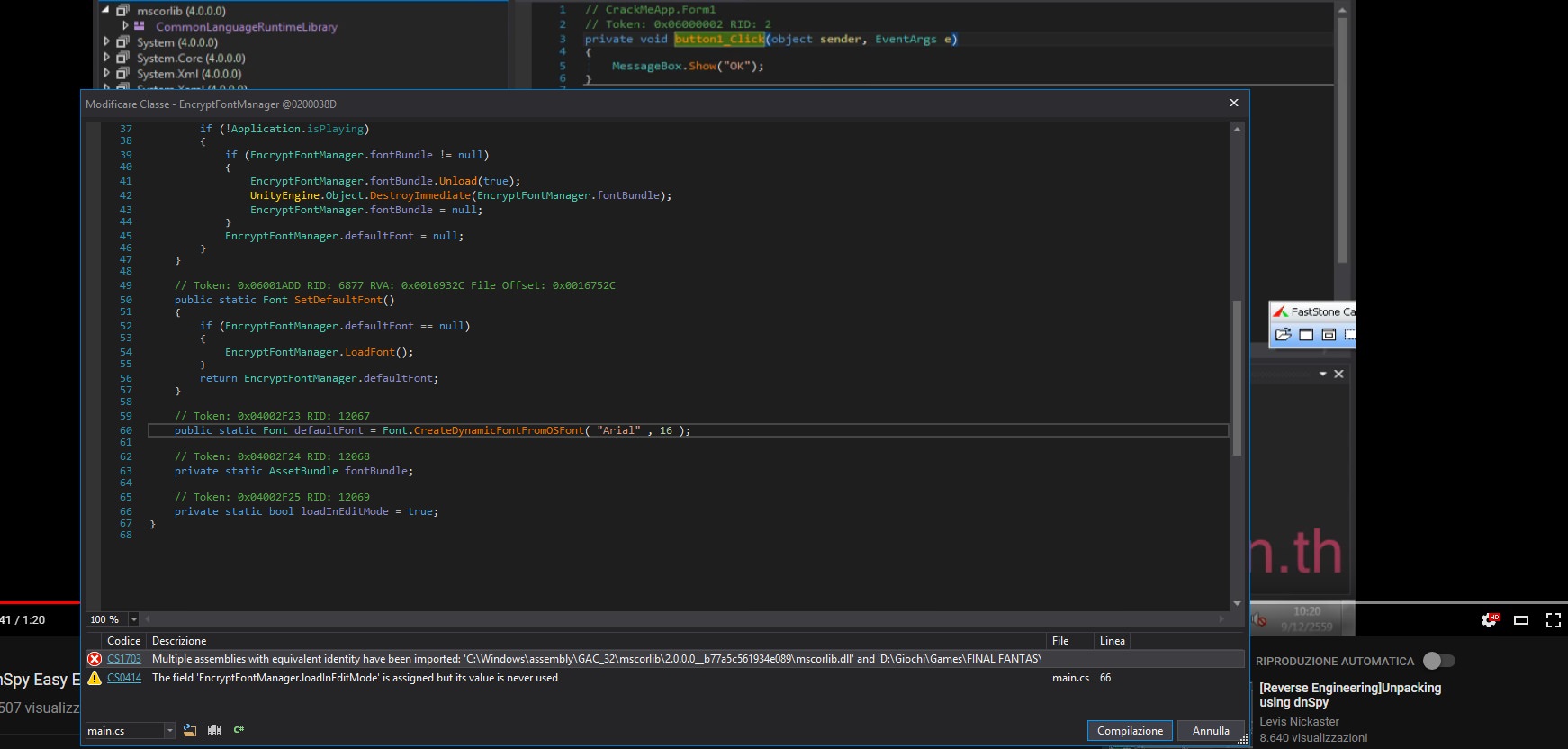Click FastStone open file icon
This screenshot has width=1568, height=749.
tap(1284, 334)
